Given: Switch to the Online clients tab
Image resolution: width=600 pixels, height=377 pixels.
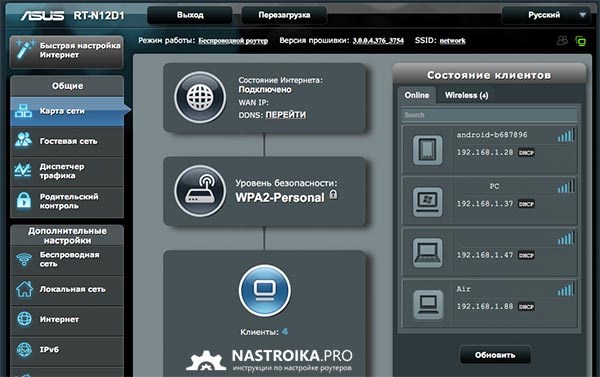Looking at the screenshot, I should click(417, 95).
